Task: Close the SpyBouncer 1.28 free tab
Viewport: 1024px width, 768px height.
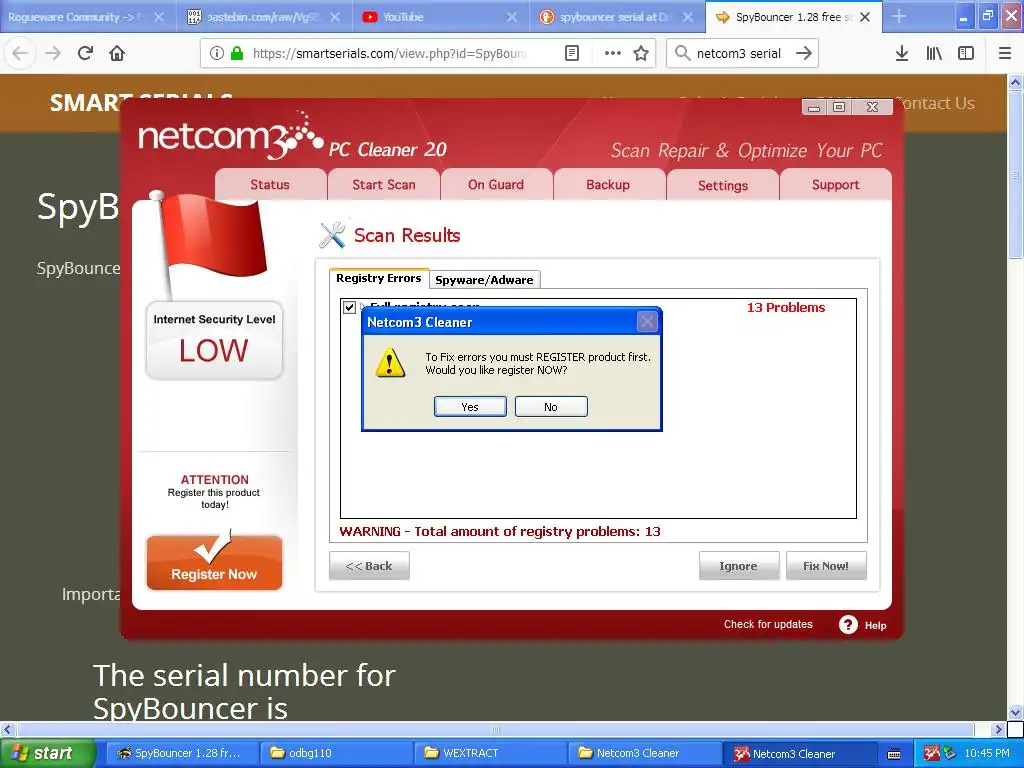Action: 865,17
